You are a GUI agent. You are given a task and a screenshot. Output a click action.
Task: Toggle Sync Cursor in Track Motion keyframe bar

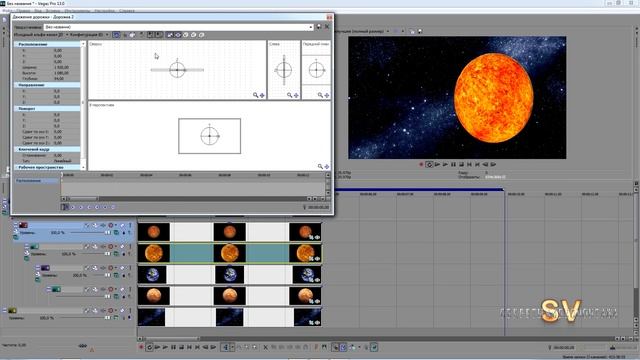tap(64, 207)
